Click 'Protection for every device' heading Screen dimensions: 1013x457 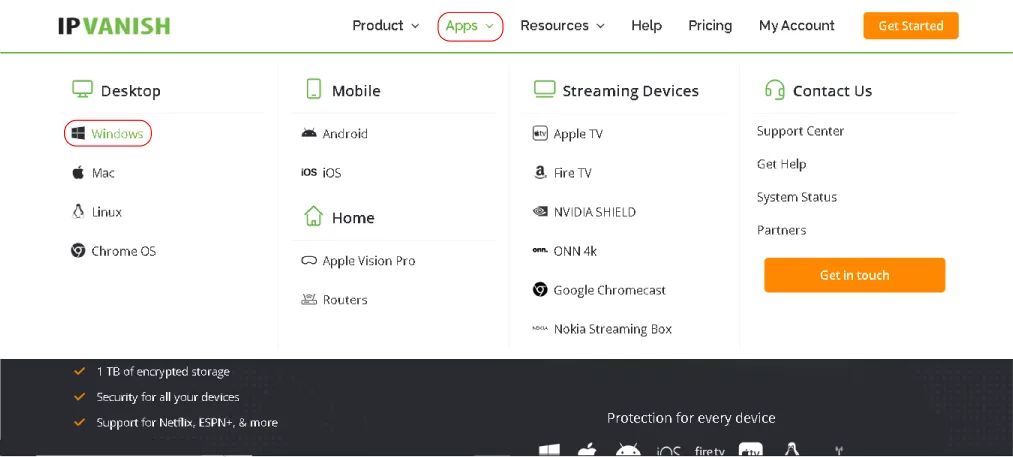pyautogui.click(x=691, y=418)
